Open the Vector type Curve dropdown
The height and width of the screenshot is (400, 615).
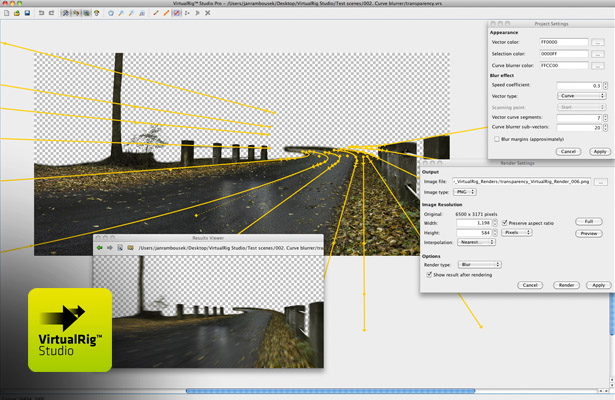pyautogui.click(x=582, y=96)
